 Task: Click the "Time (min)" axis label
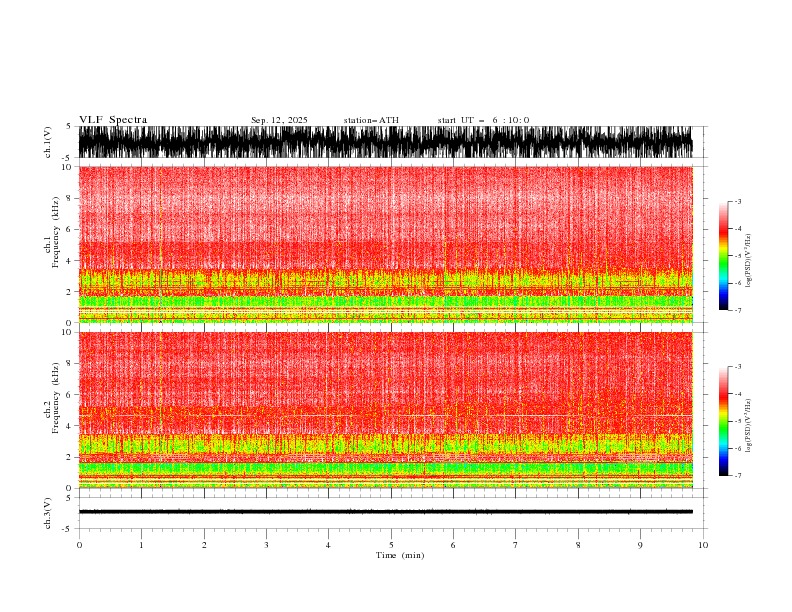[400, 555]
